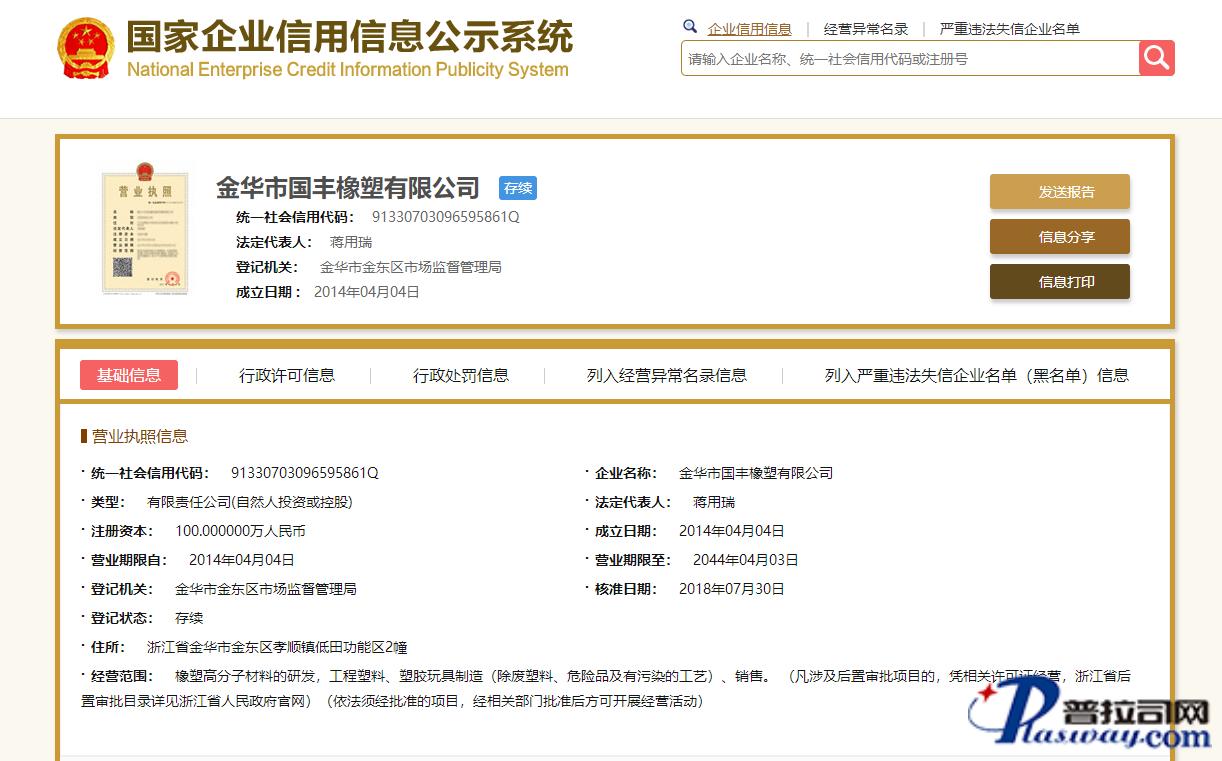Switch to the 基础信息 tab
This screenshot has width=1222, height=761.
tap(129, 375)
